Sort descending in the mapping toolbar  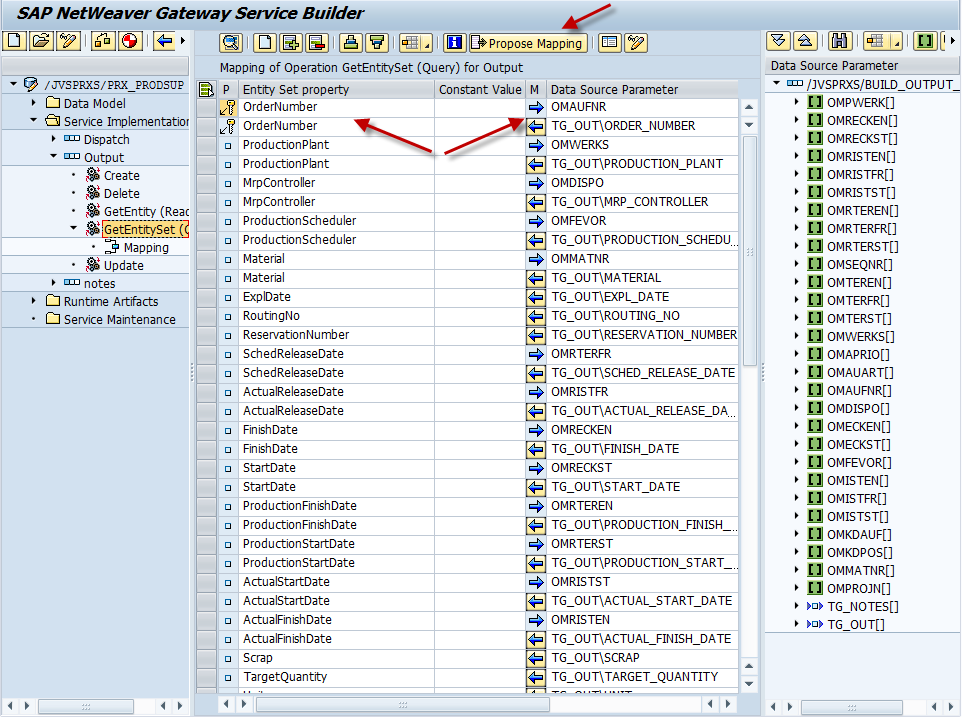click(x=377, y=42)
